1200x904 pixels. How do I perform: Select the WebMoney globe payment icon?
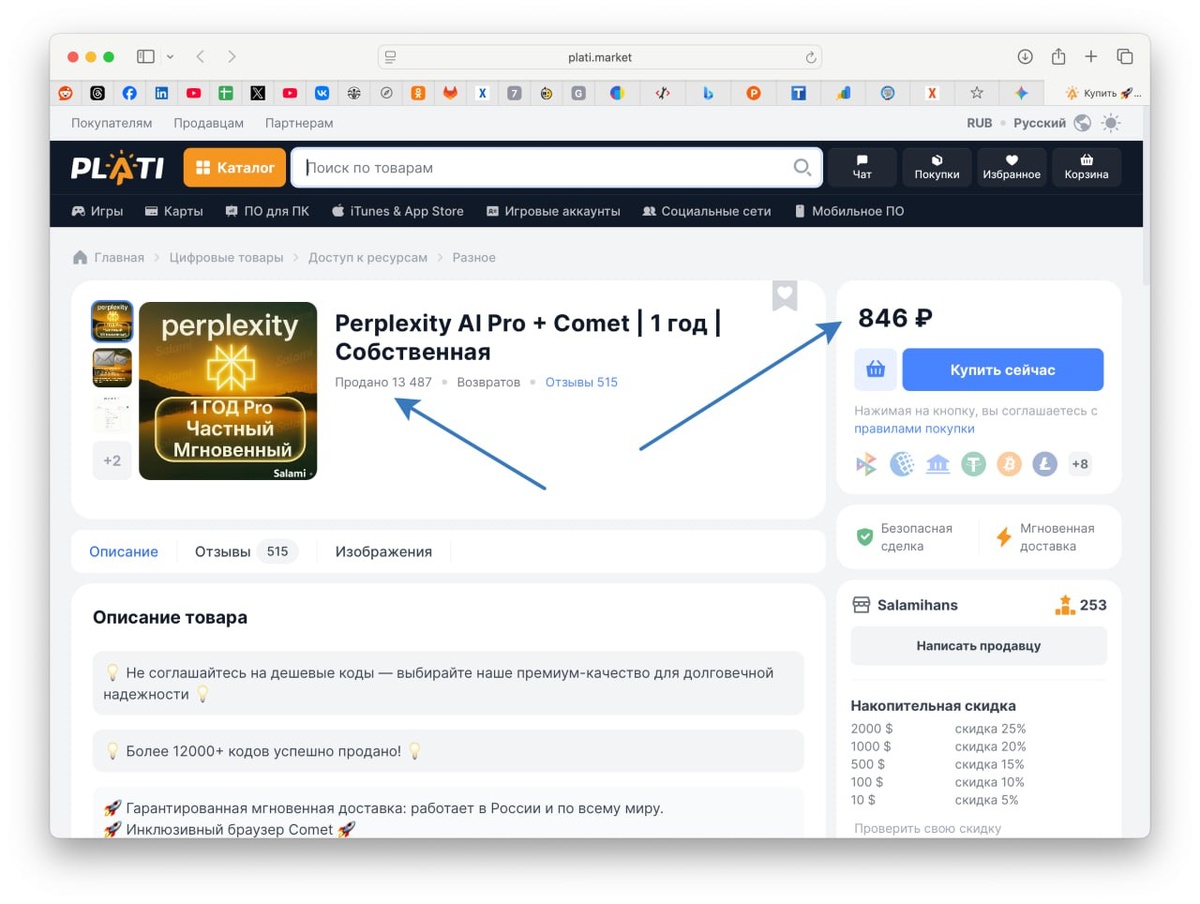tap(902, 464)
